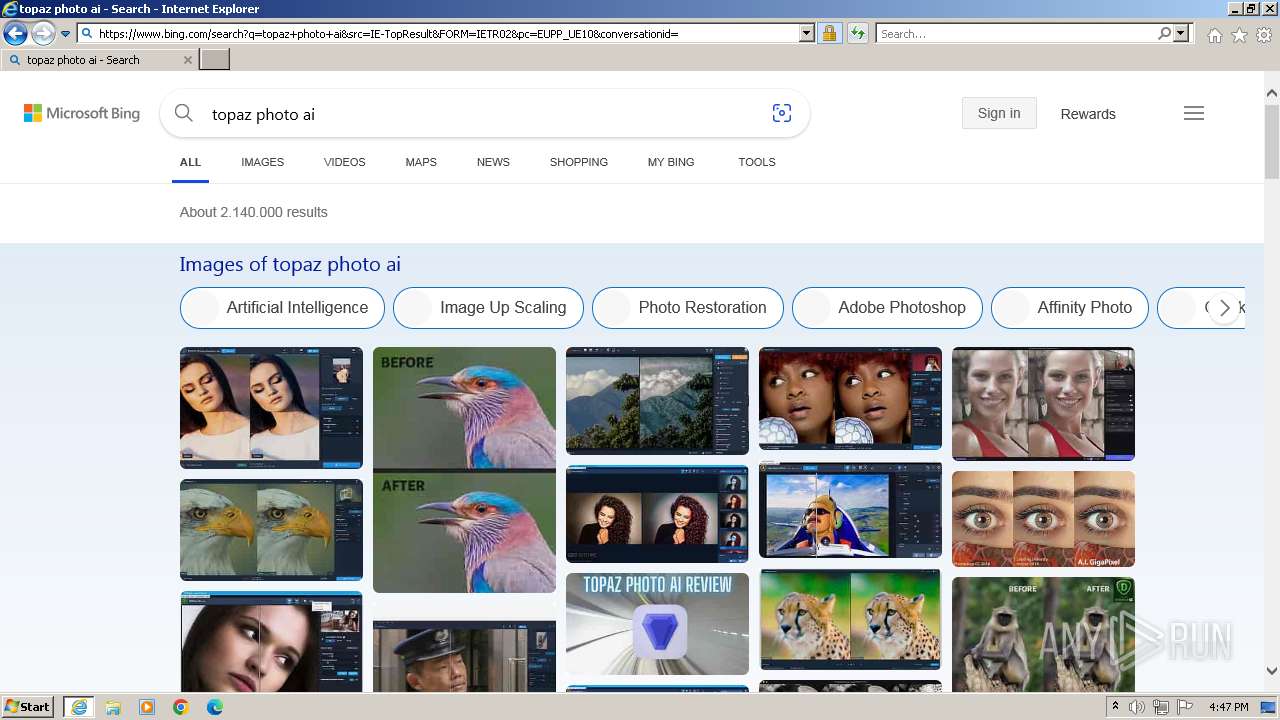
Task: Select the Affinity Photo filter chip
Action: click(1070, 308)
